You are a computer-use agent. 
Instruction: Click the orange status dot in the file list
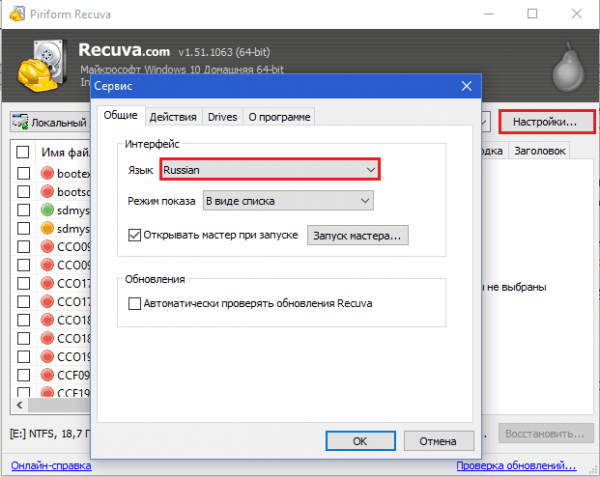coord(47,228)
